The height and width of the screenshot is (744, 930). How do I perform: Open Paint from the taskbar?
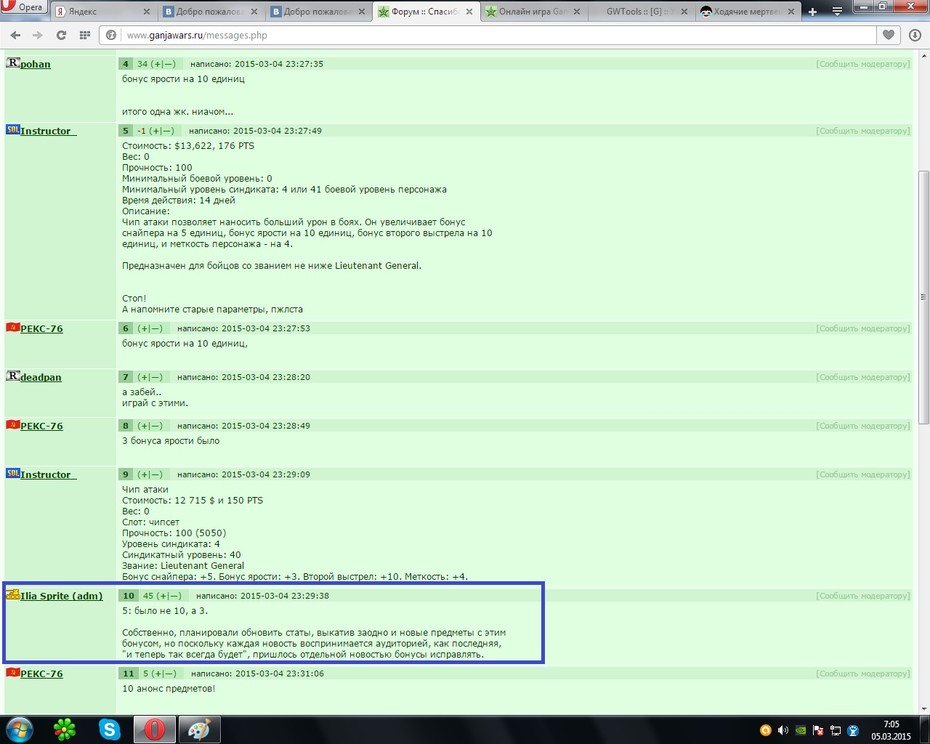tap(199, 729)
